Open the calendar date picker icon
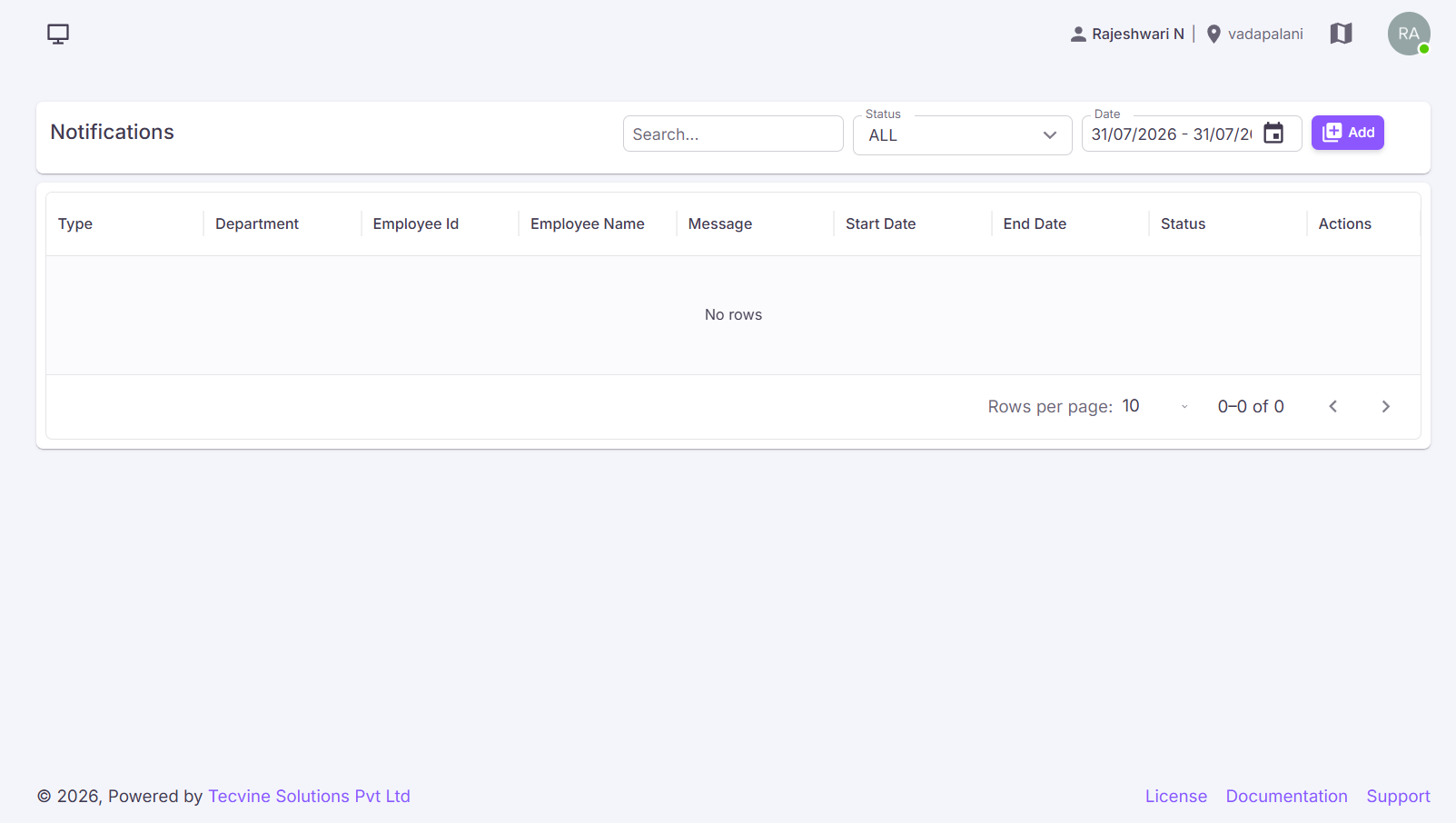The width and height of the screenshot is (1456, 823). click(1273, 134)
